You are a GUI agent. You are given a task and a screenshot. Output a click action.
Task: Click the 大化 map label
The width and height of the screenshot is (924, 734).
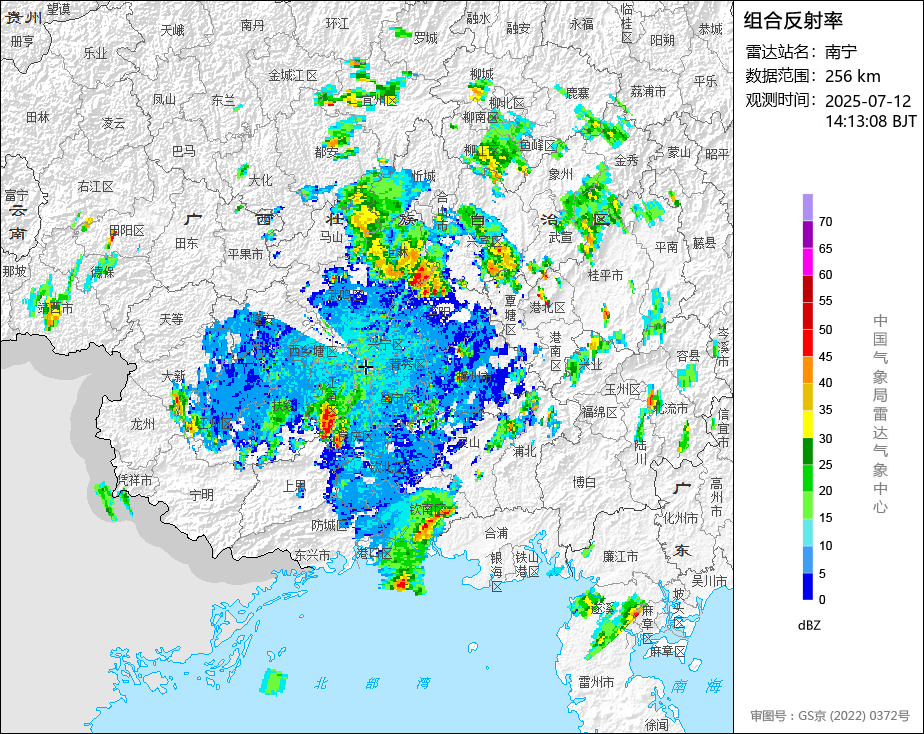(260, 179)
